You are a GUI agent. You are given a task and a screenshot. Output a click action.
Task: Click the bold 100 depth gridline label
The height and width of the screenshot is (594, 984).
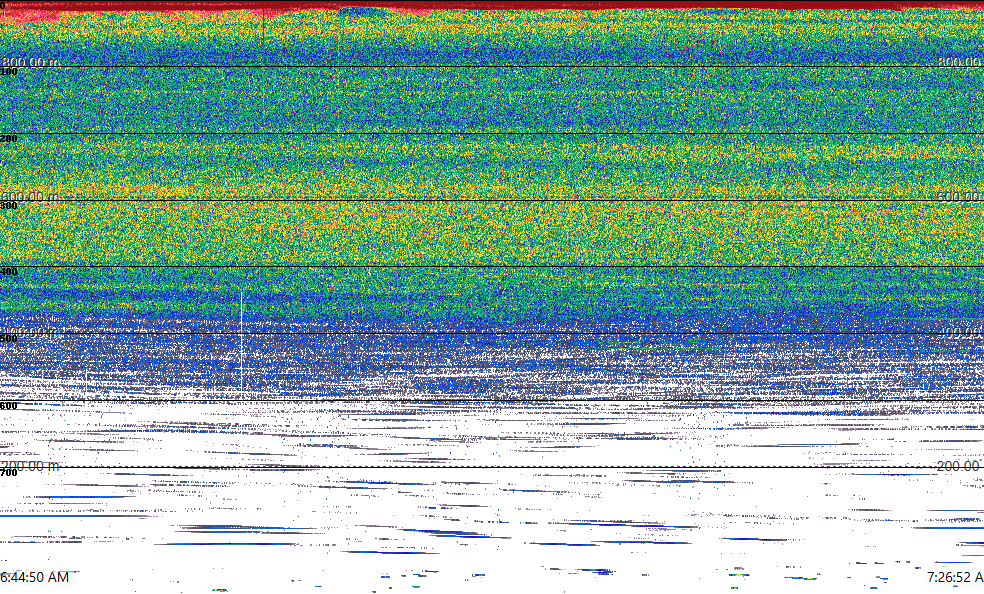pyautogui.click(x=9, y=72)
